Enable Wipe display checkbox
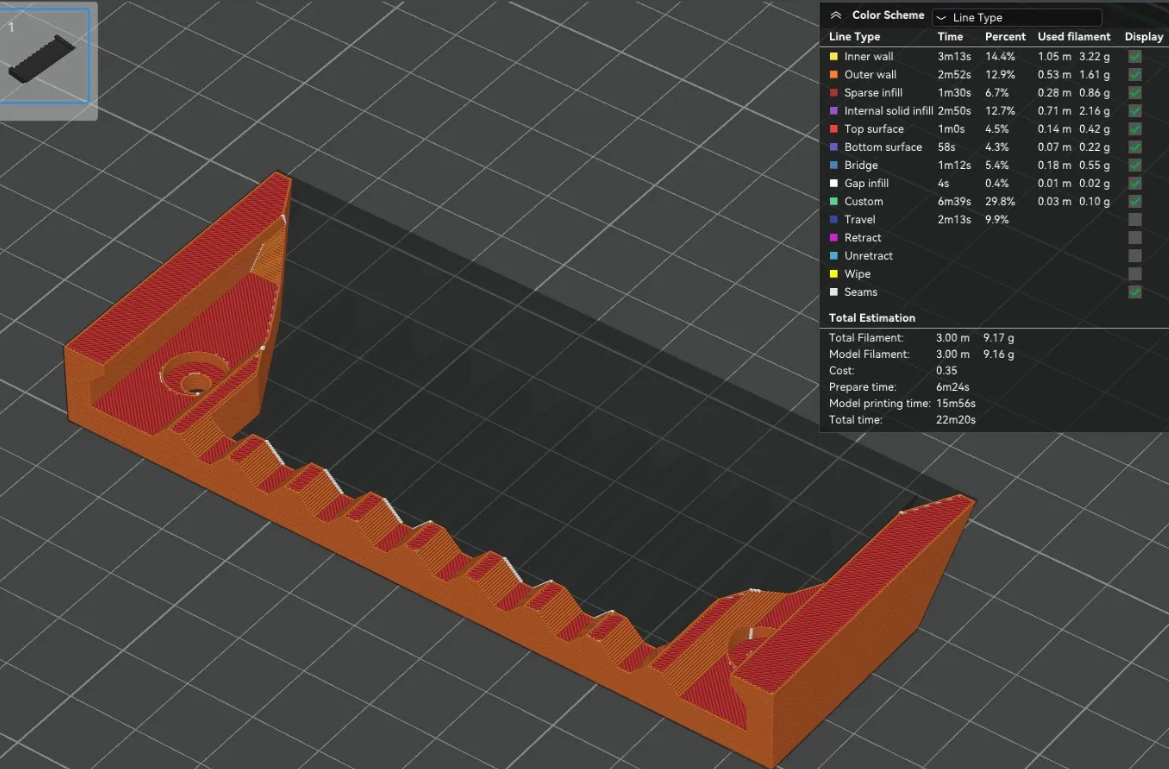The height and width of the screenshot is (769, 1169). (1135, 274)
